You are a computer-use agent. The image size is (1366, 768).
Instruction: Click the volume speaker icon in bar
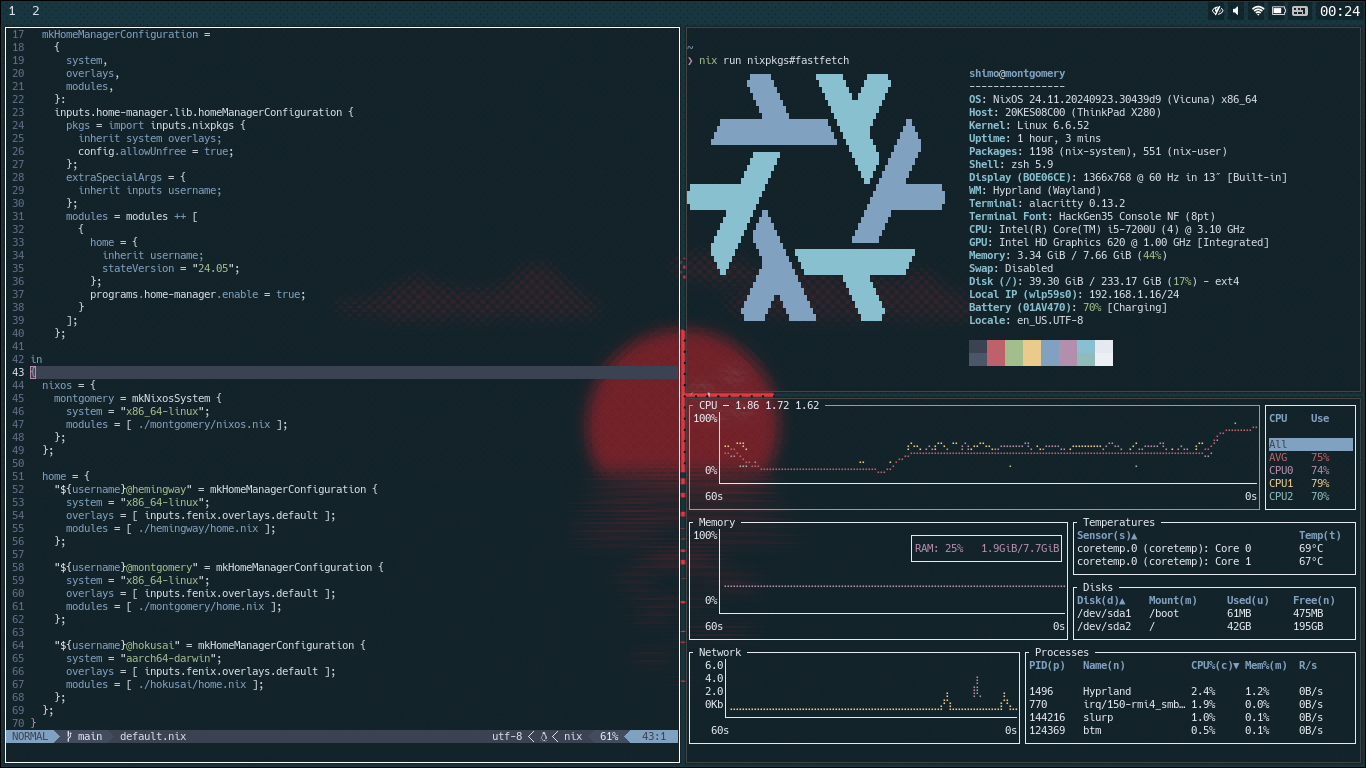1236,11
